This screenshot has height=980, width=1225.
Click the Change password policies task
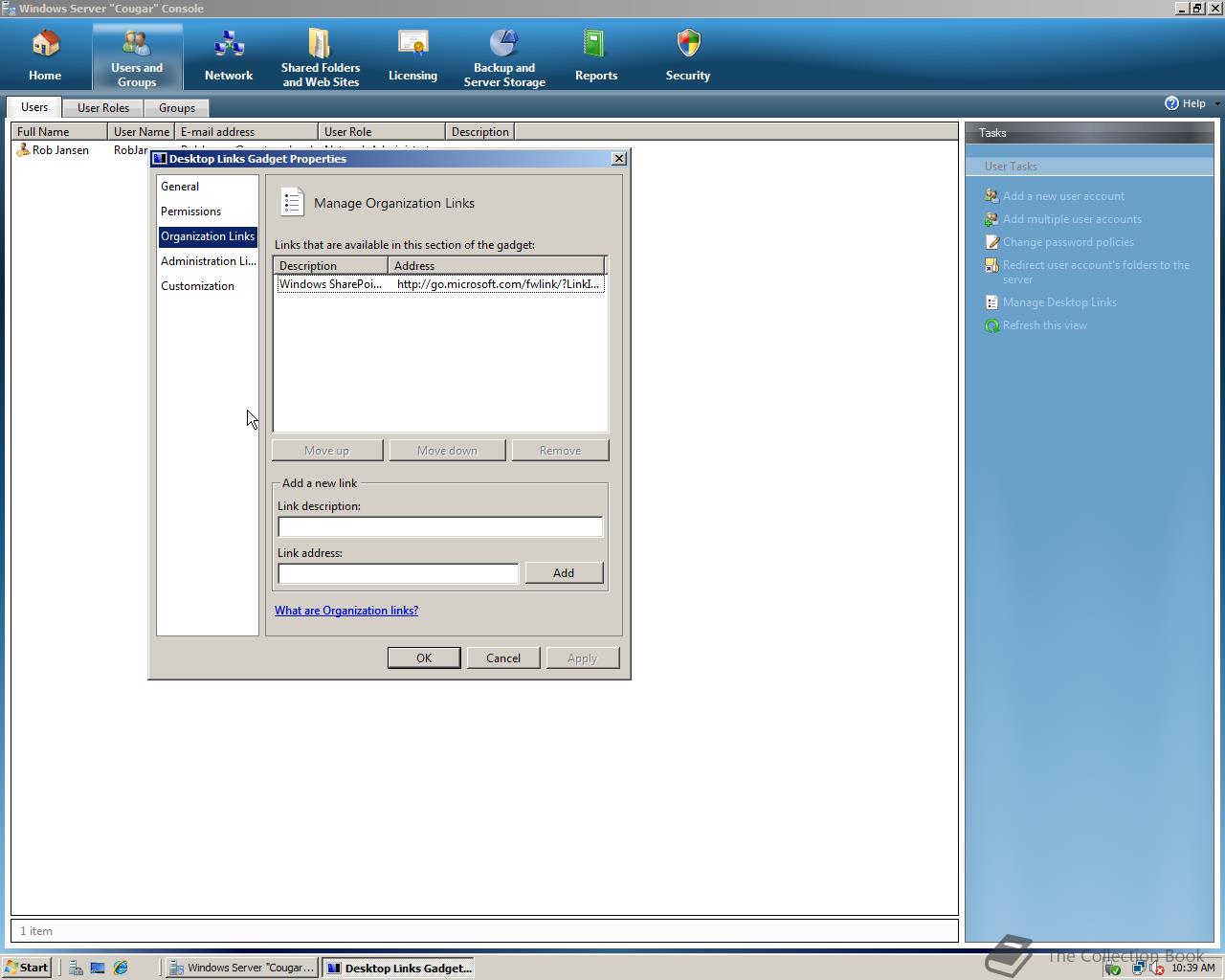(1068, 242)
